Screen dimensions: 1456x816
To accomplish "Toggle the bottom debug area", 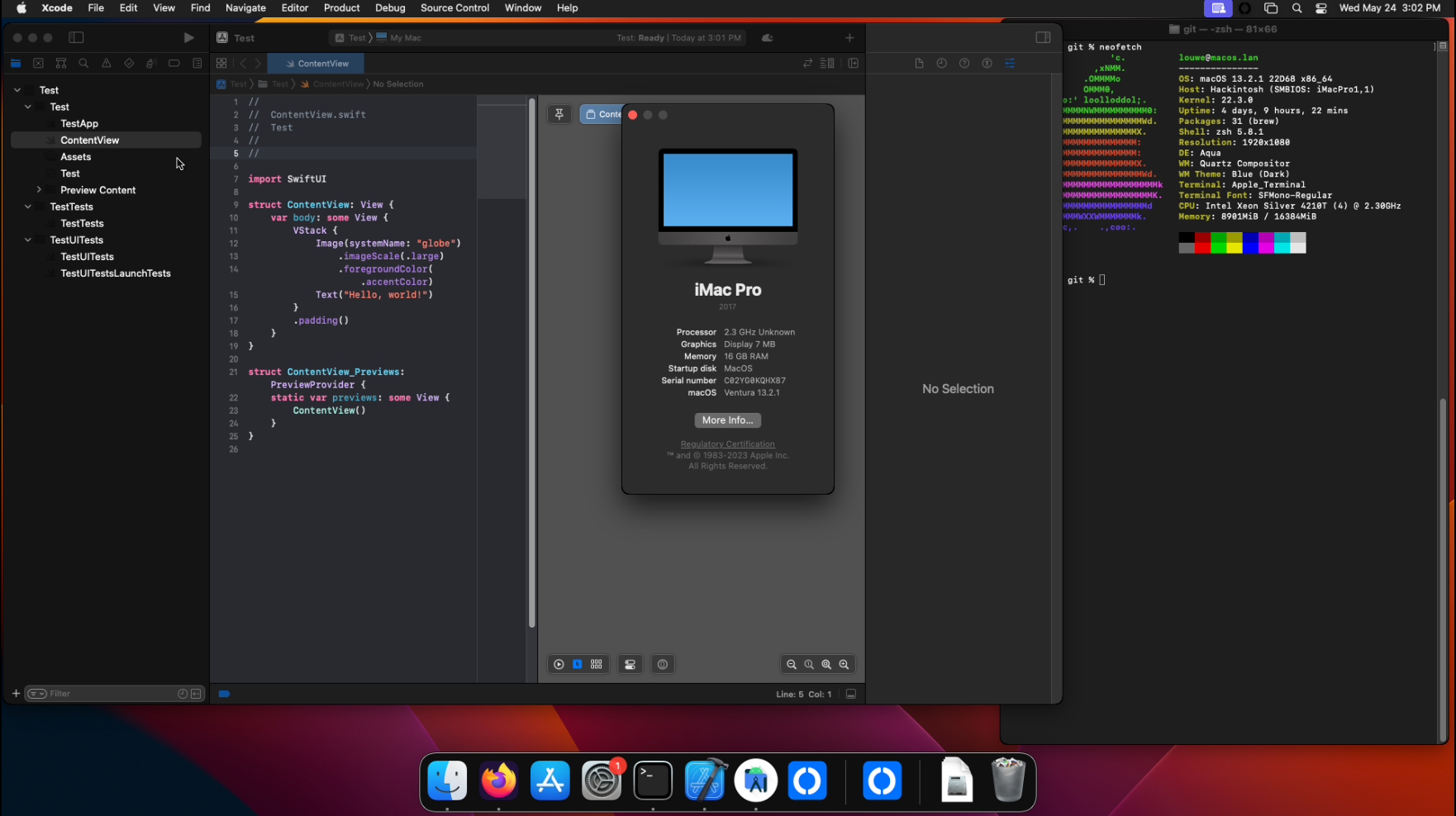I will click(x=851, y=694).
